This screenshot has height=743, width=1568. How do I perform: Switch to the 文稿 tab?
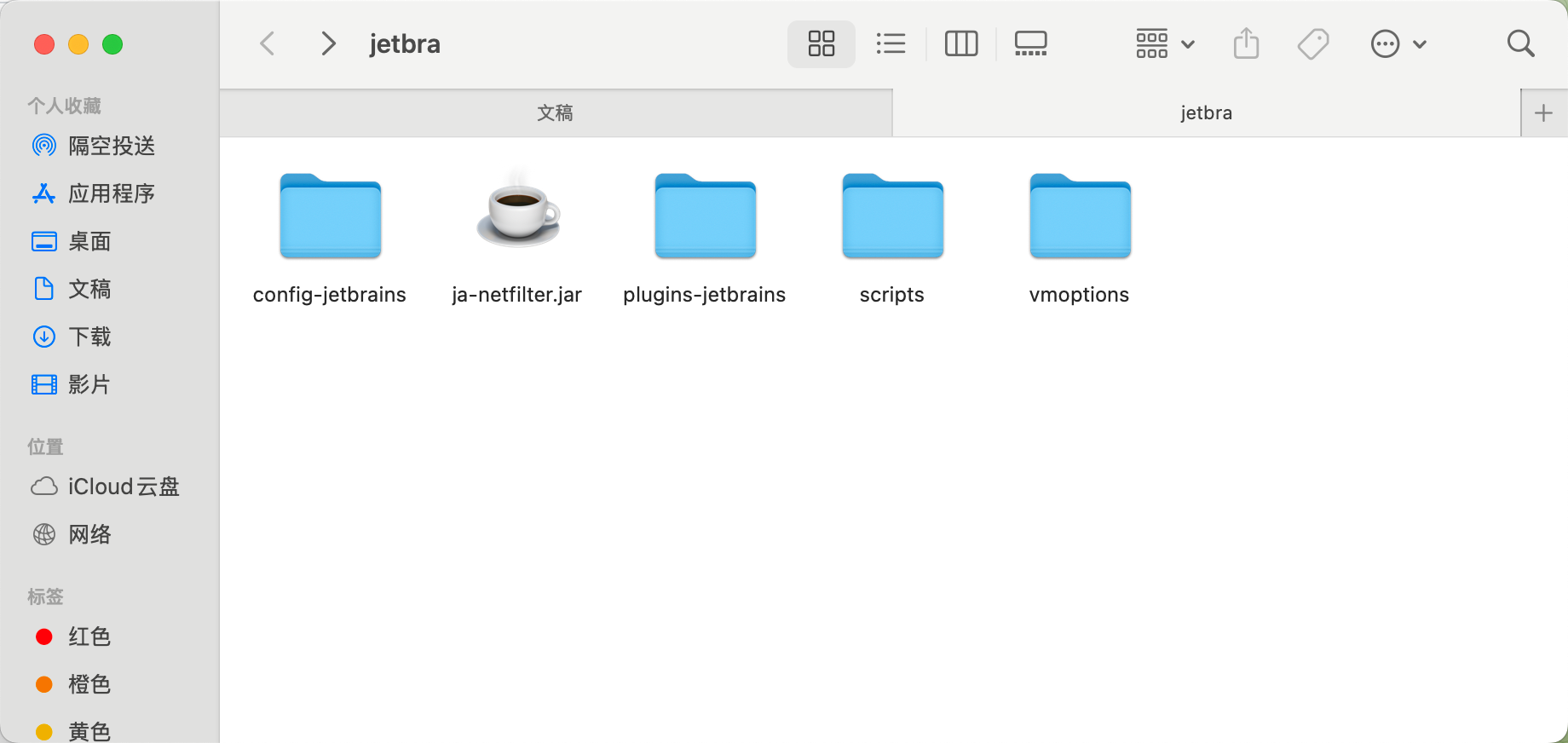tap(556, 113)
